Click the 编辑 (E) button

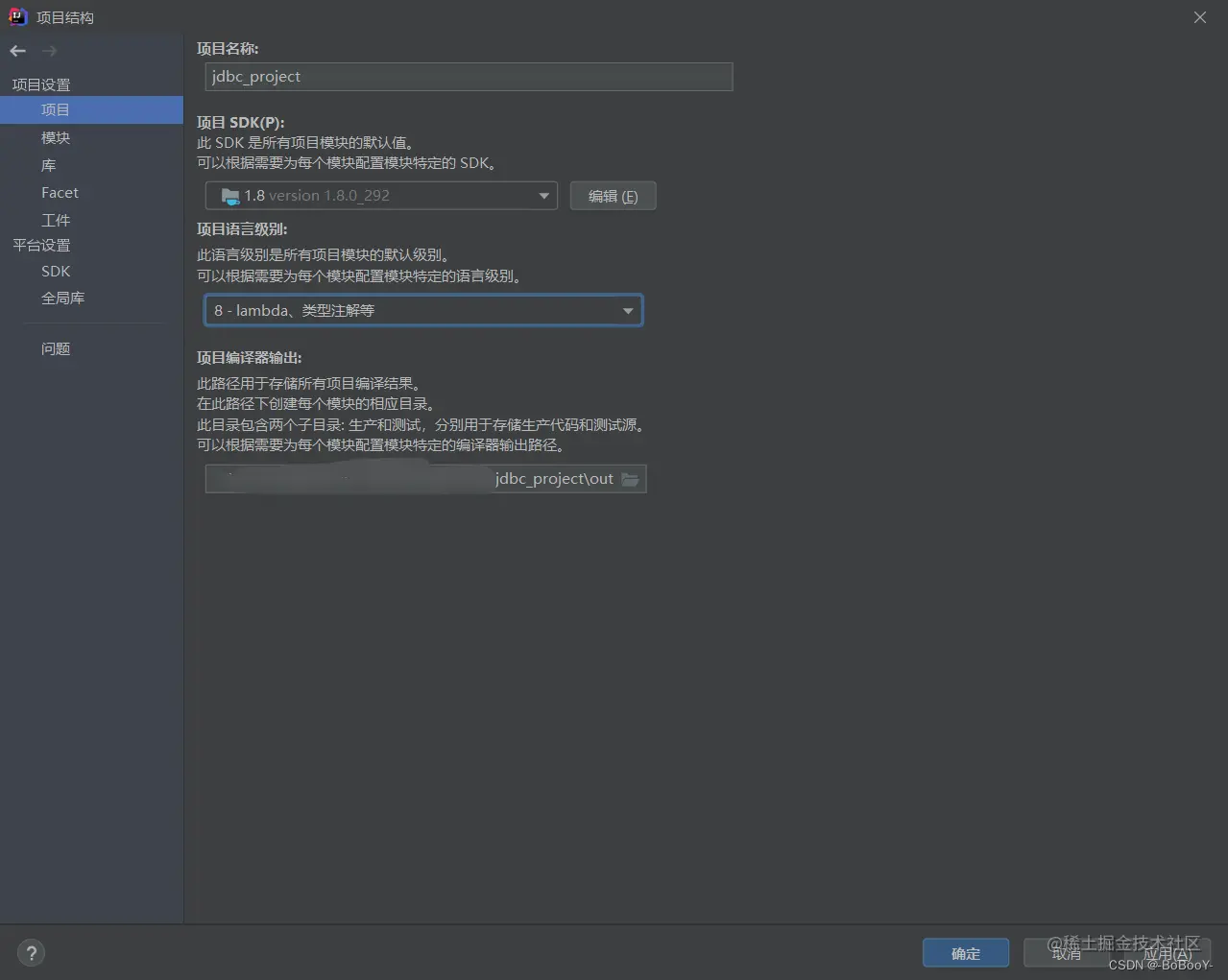[x=613, y=196]
